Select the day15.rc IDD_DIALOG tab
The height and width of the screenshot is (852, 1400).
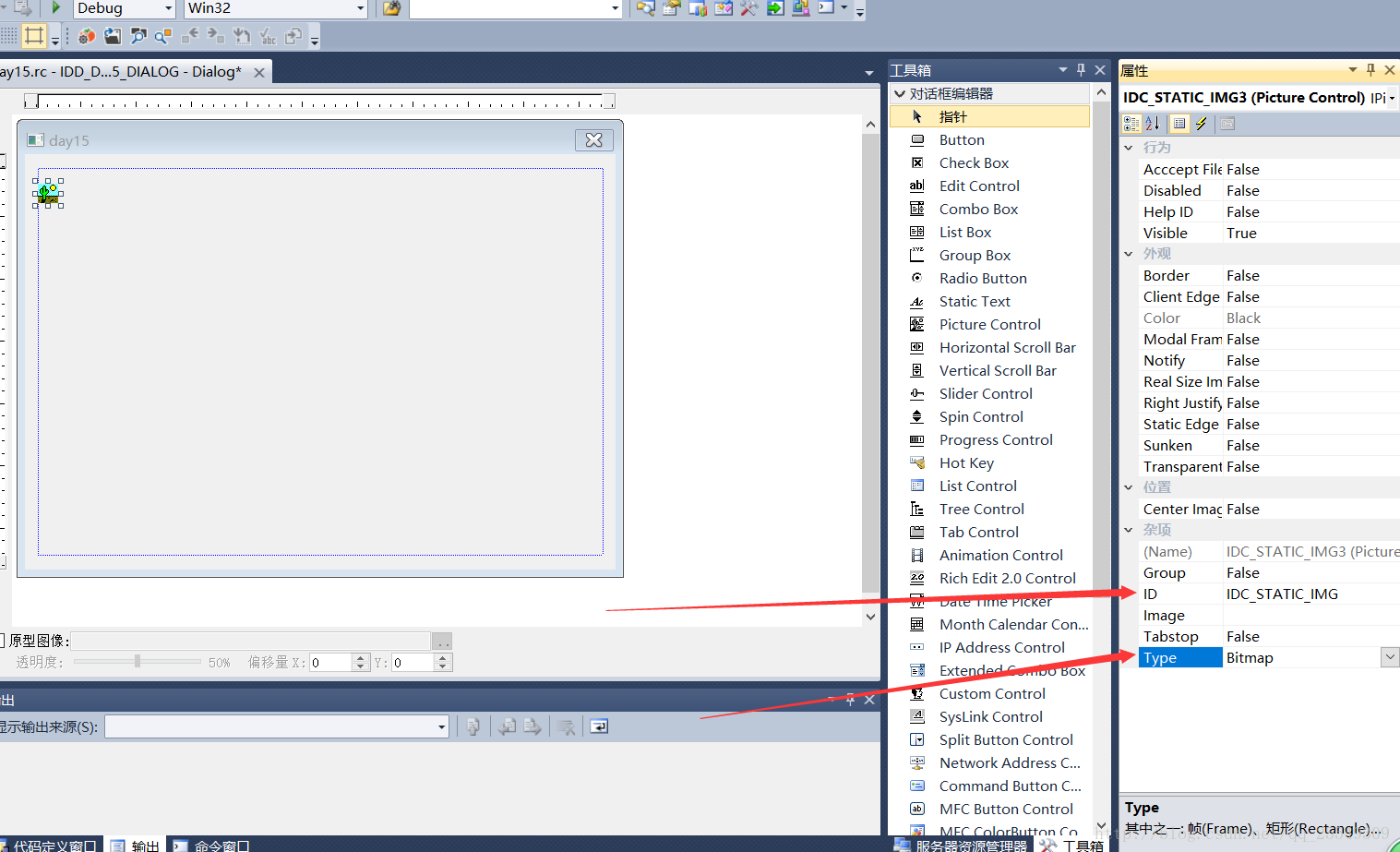122,72
